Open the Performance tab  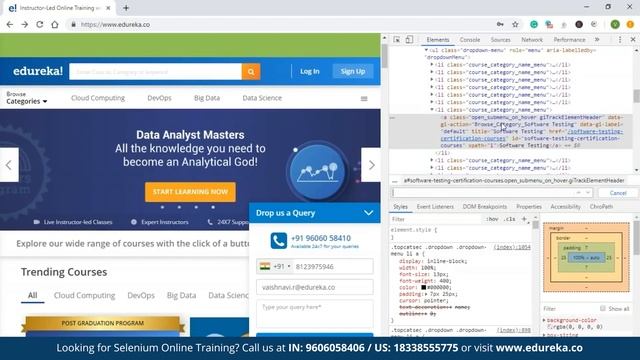[x=569, y=40]
